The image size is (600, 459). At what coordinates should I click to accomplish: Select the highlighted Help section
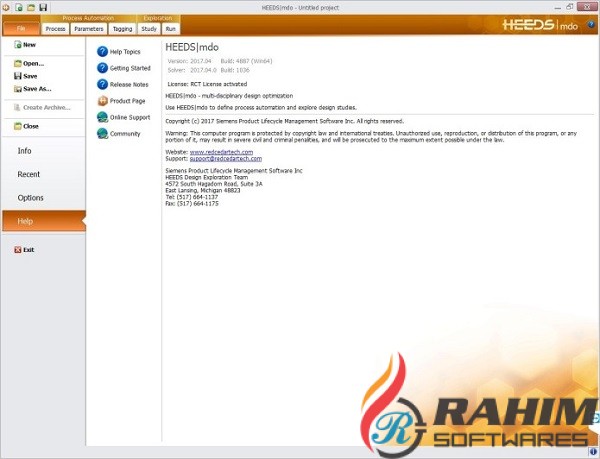pyautogui.click(x=44, y=221)
